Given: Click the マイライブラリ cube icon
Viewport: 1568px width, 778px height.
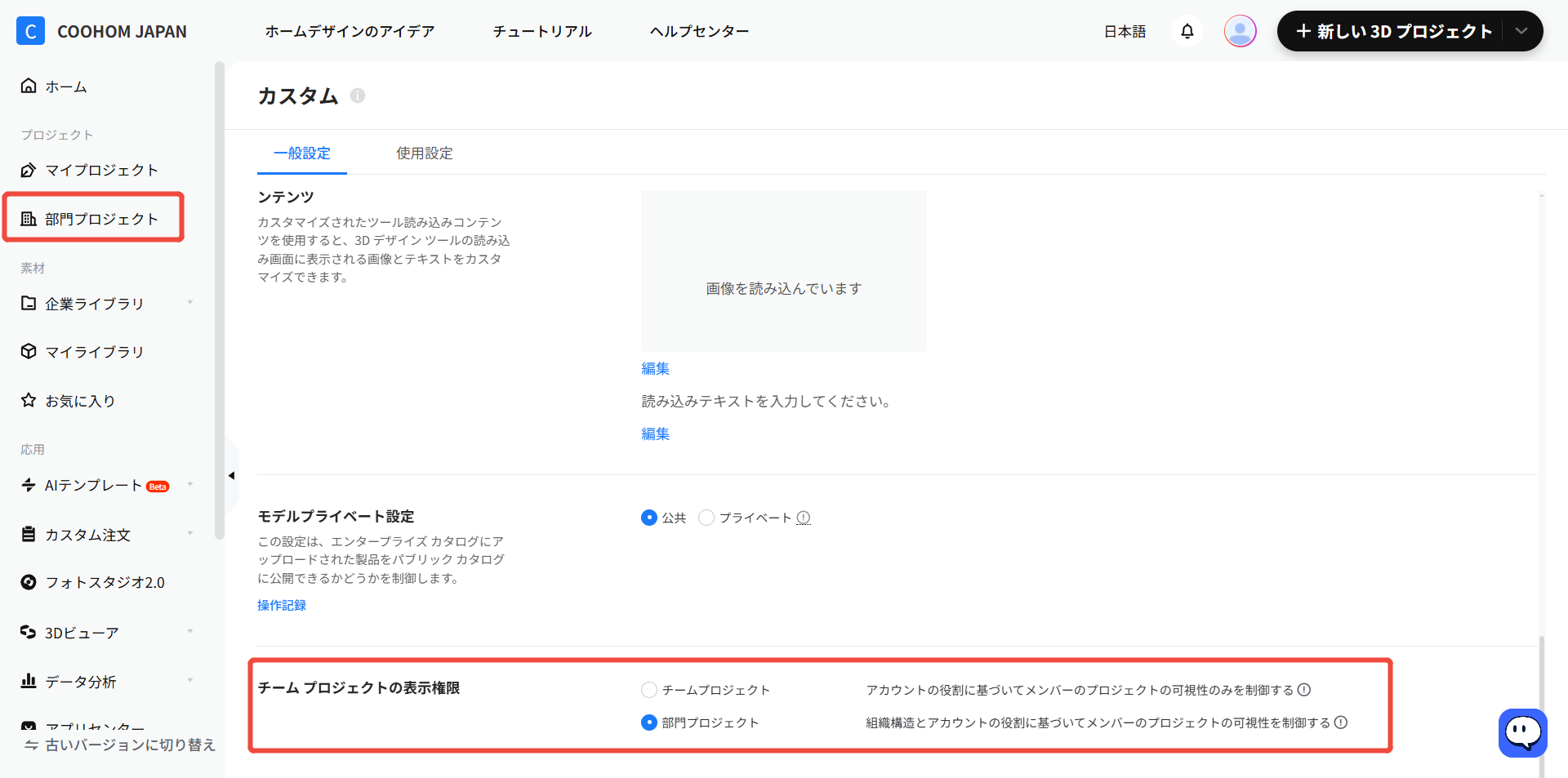Looking at the screenshot, I should [x=29, y=351].
